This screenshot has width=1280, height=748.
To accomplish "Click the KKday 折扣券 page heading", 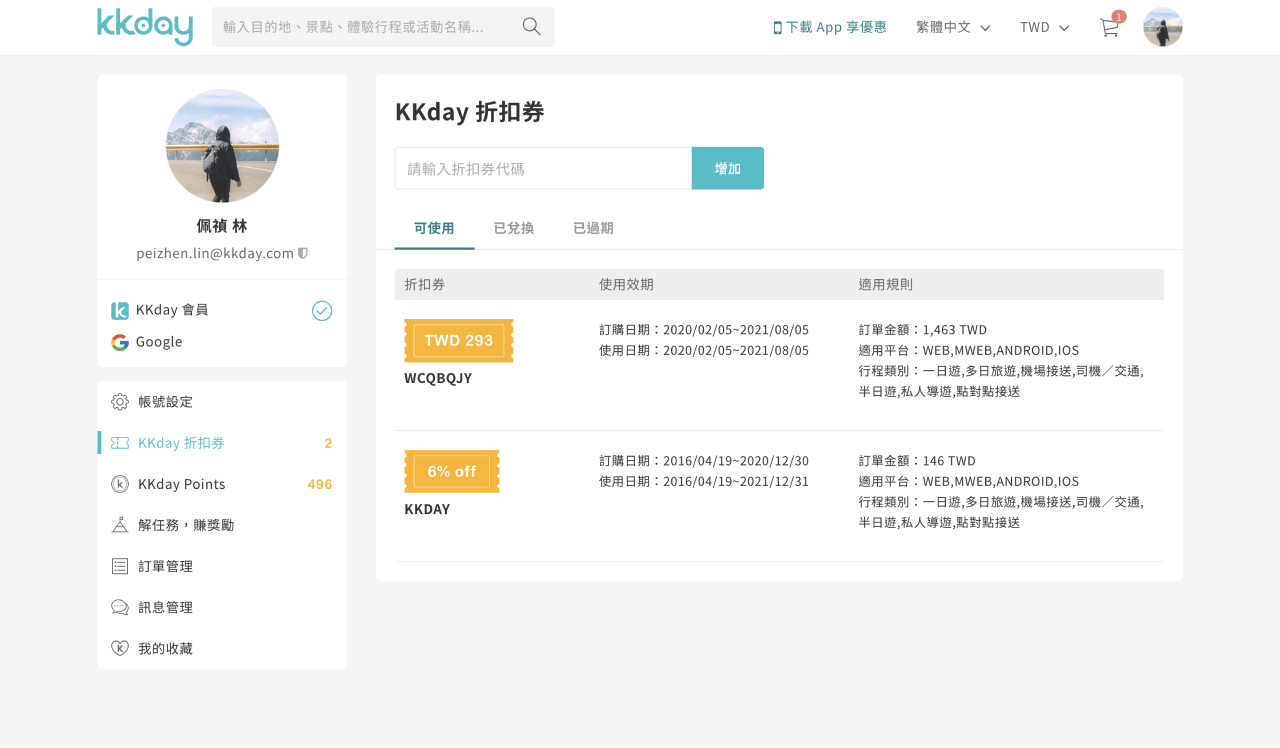I will coord(470,111).
